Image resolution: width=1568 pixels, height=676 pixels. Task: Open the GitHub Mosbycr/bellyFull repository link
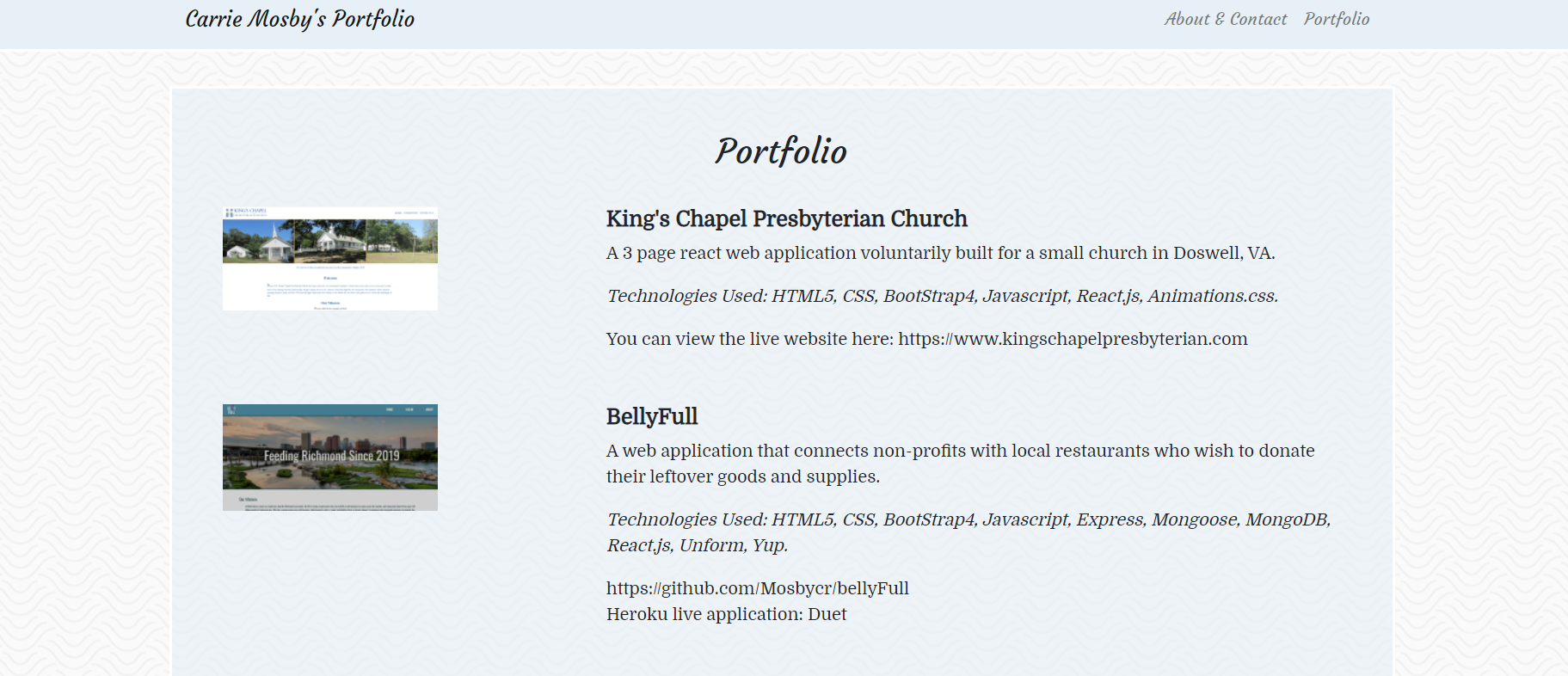[x=757, y=588]
